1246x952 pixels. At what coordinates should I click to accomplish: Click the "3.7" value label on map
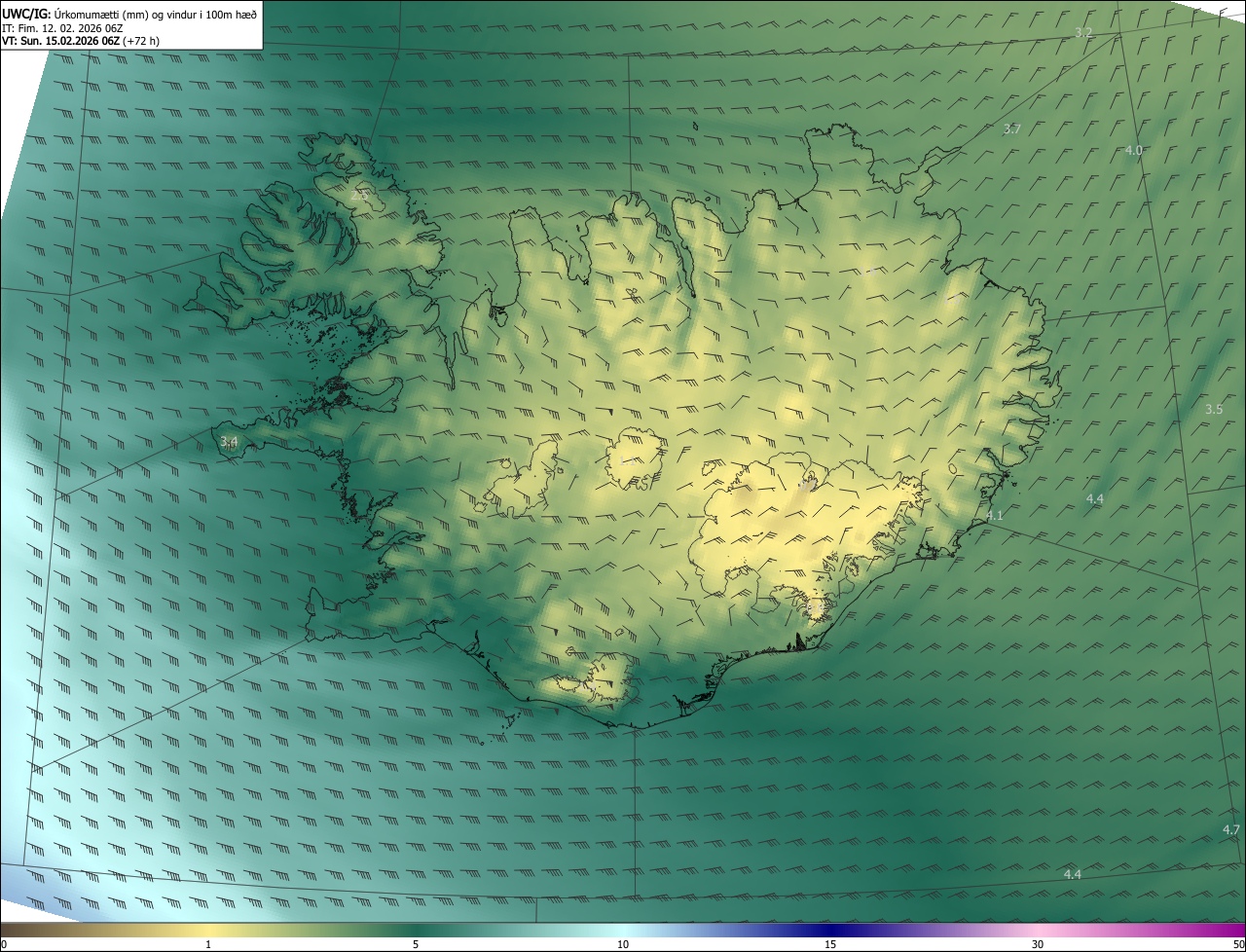click(1011, 129)
